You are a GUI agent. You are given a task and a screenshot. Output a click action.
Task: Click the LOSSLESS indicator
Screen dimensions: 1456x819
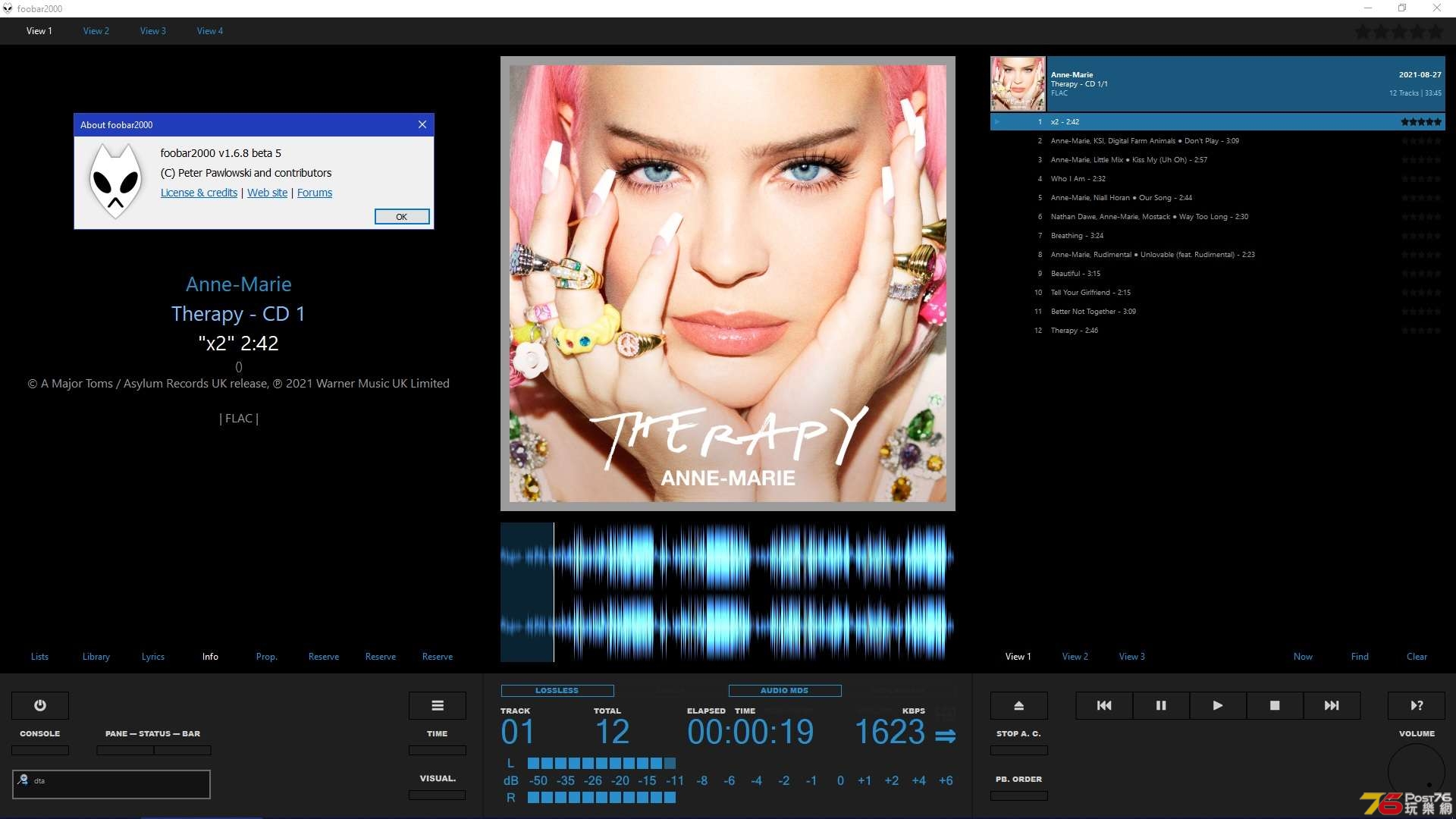(557, 691)
